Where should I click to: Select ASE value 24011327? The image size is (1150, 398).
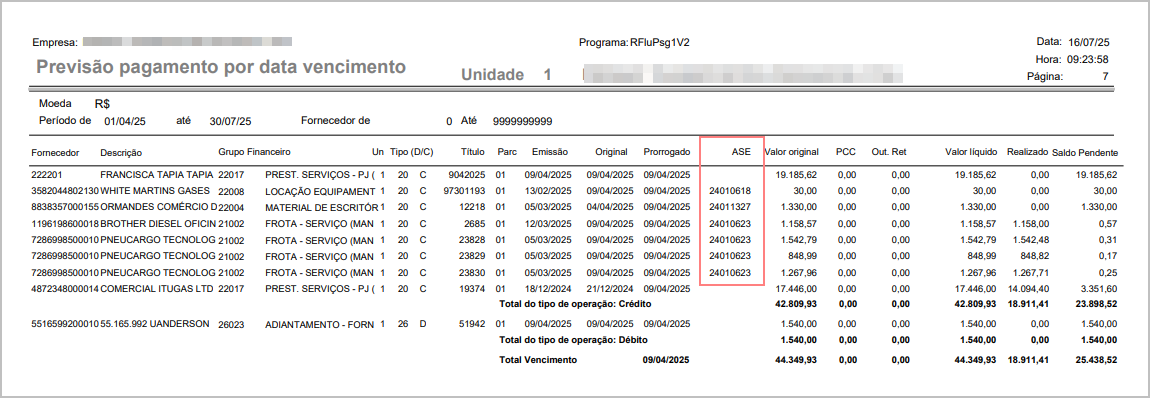tap(730, 207)
